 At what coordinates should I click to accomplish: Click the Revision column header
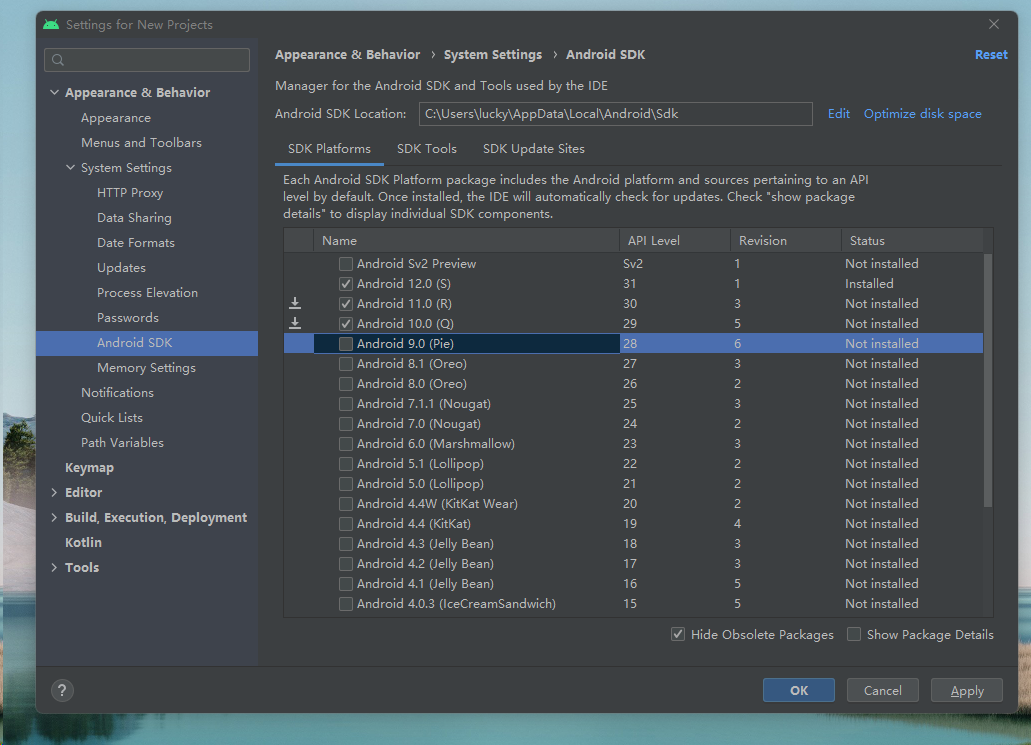tap(786, 241)
